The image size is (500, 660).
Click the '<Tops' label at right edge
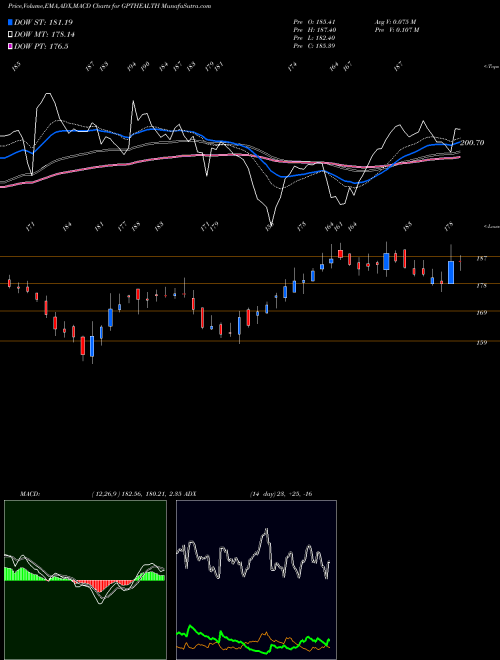tap(491, 67)
